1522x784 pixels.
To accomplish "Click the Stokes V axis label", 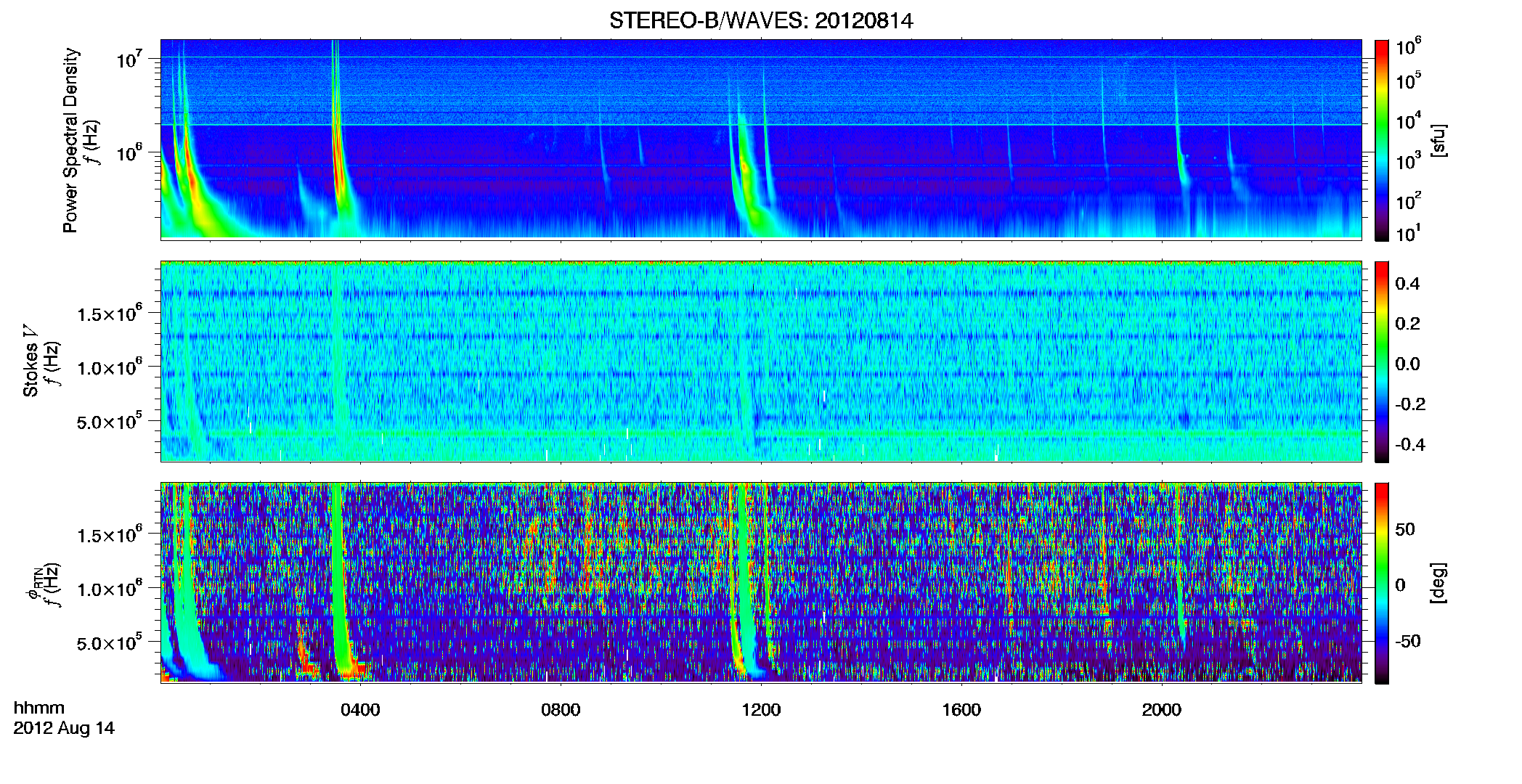I will 30,361.
